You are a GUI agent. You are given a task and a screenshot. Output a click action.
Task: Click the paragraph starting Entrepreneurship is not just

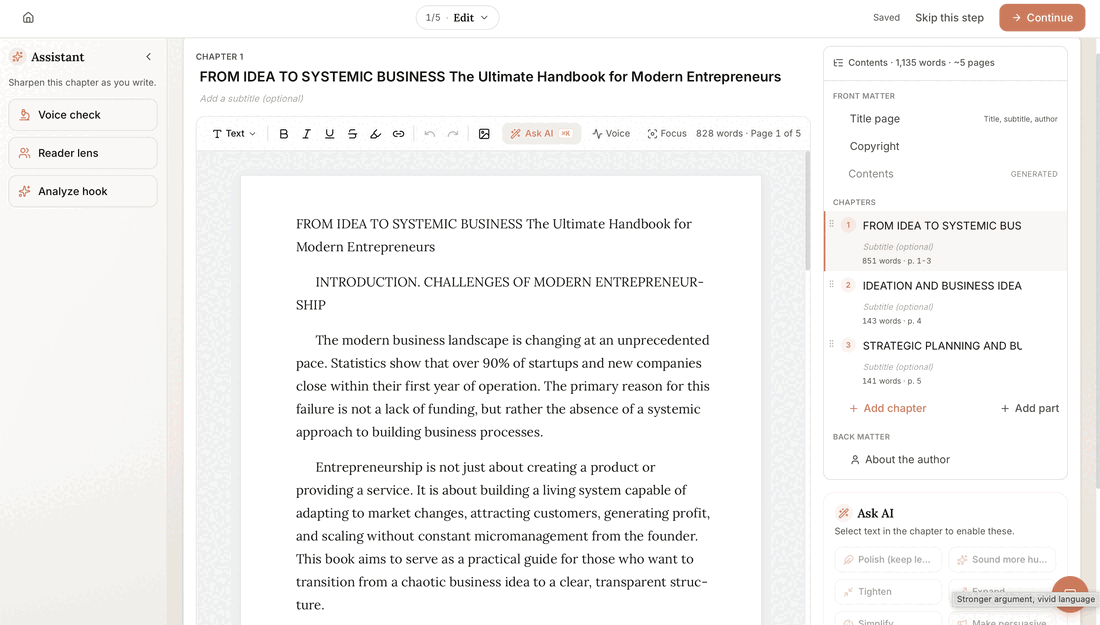(502, 536)
